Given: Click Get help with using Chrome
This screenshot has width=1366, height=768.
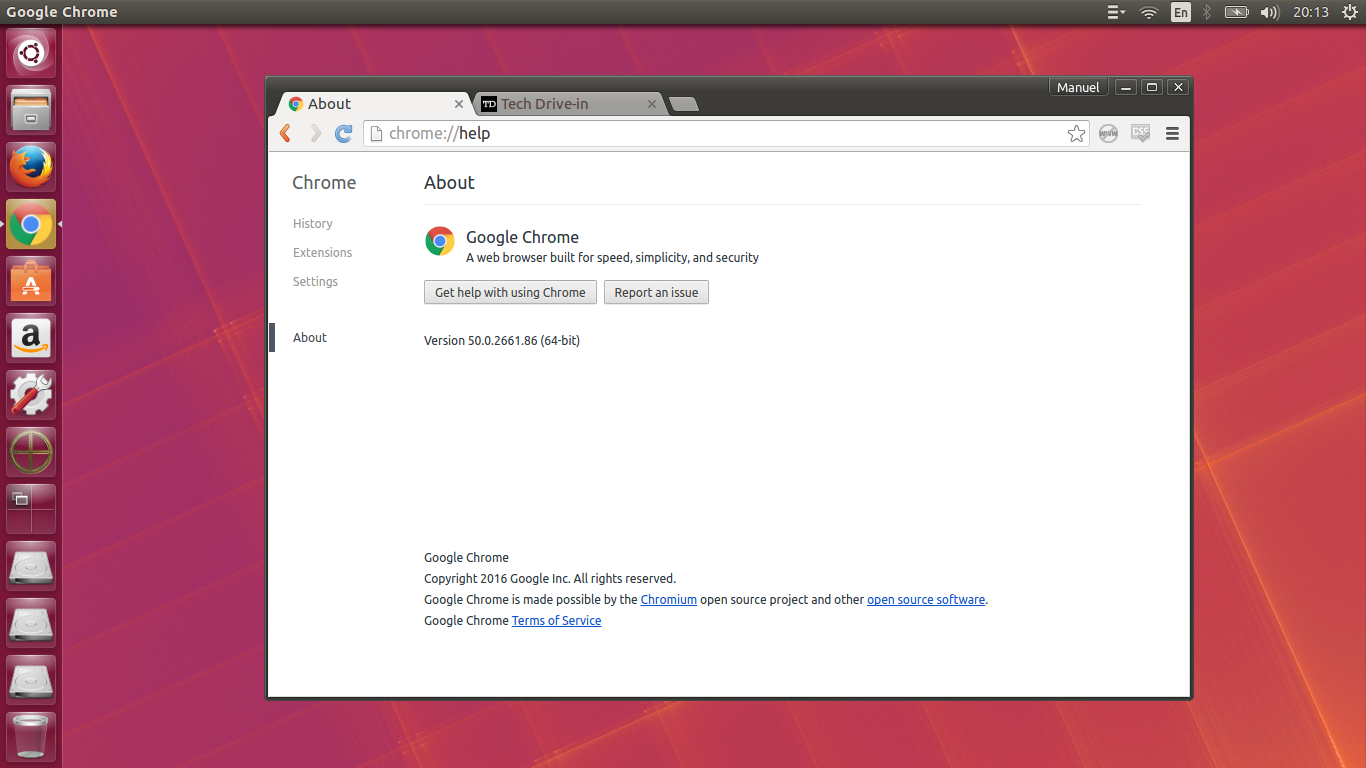Looking at the screenshot, I should tap(510, 292).
